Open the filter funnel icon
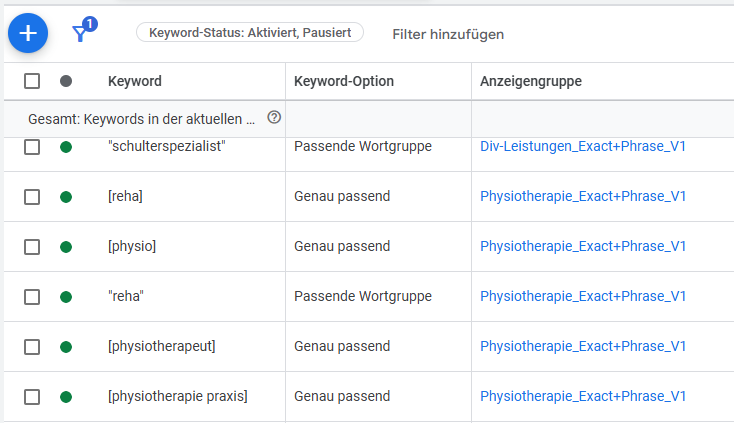 (81, 33)
